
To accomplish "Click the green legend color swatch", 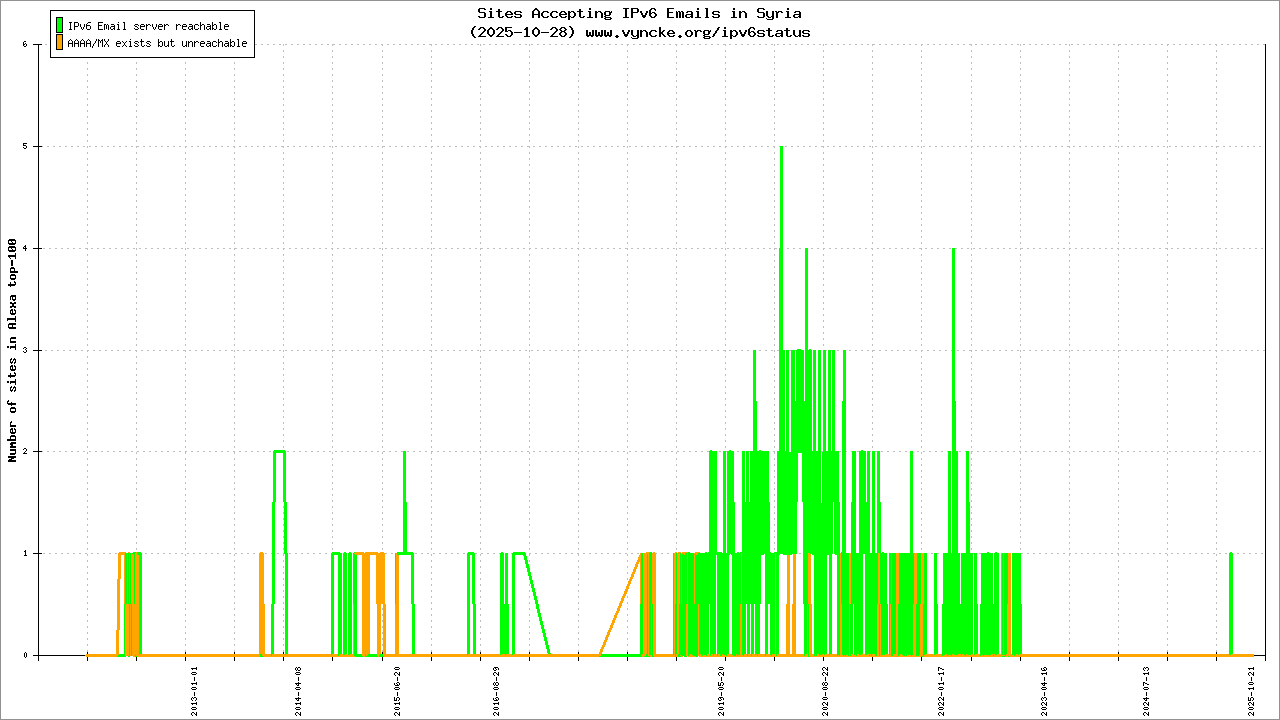I will (x=60, y=25).
